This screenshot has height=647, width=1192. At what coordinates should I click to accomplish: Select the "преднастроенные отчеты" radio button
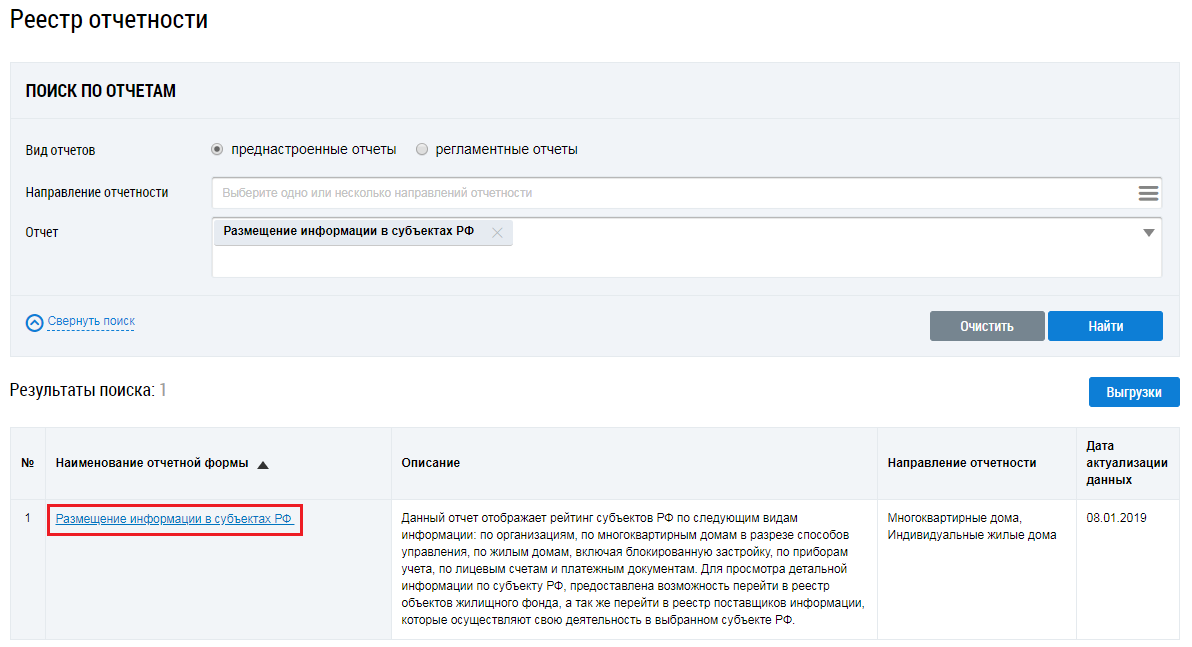click(217, 149)
